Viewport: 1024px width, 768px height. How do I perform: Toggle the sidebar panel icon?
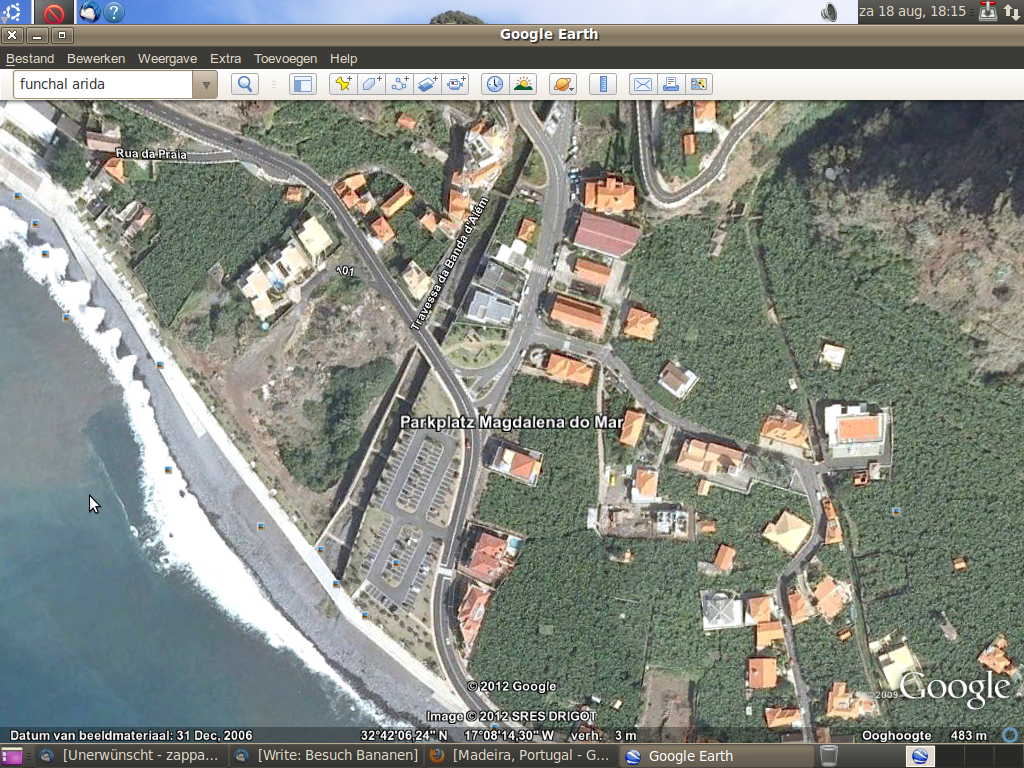click(302, 84)
